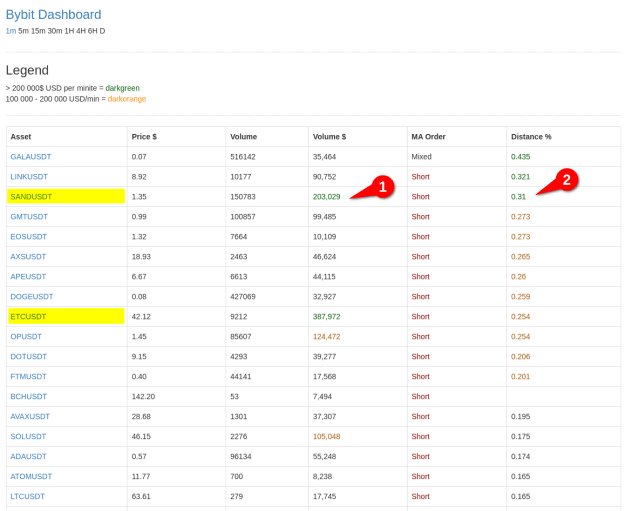Click the 0.321 distance value
Screen dimensions: 625x511
point(521,177)
